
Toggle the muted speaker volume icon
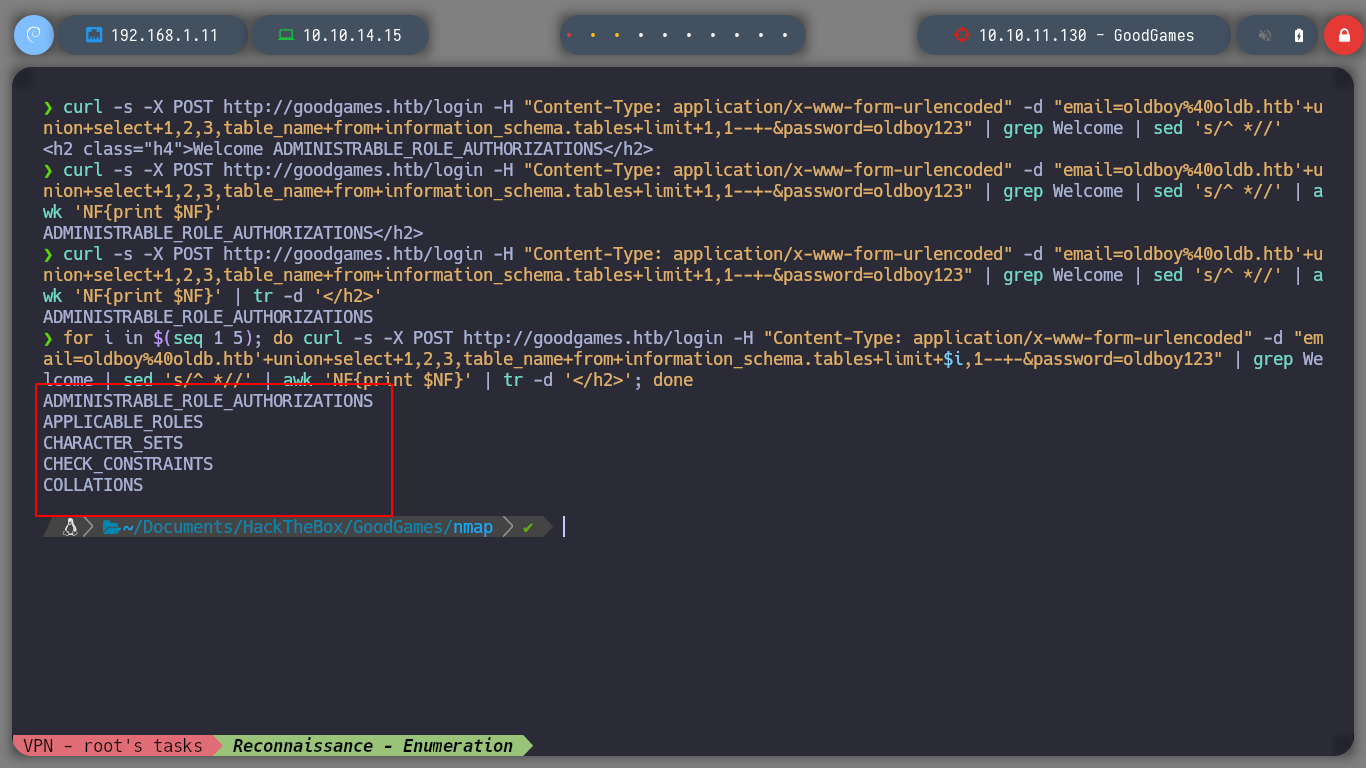coord(1265,35)
